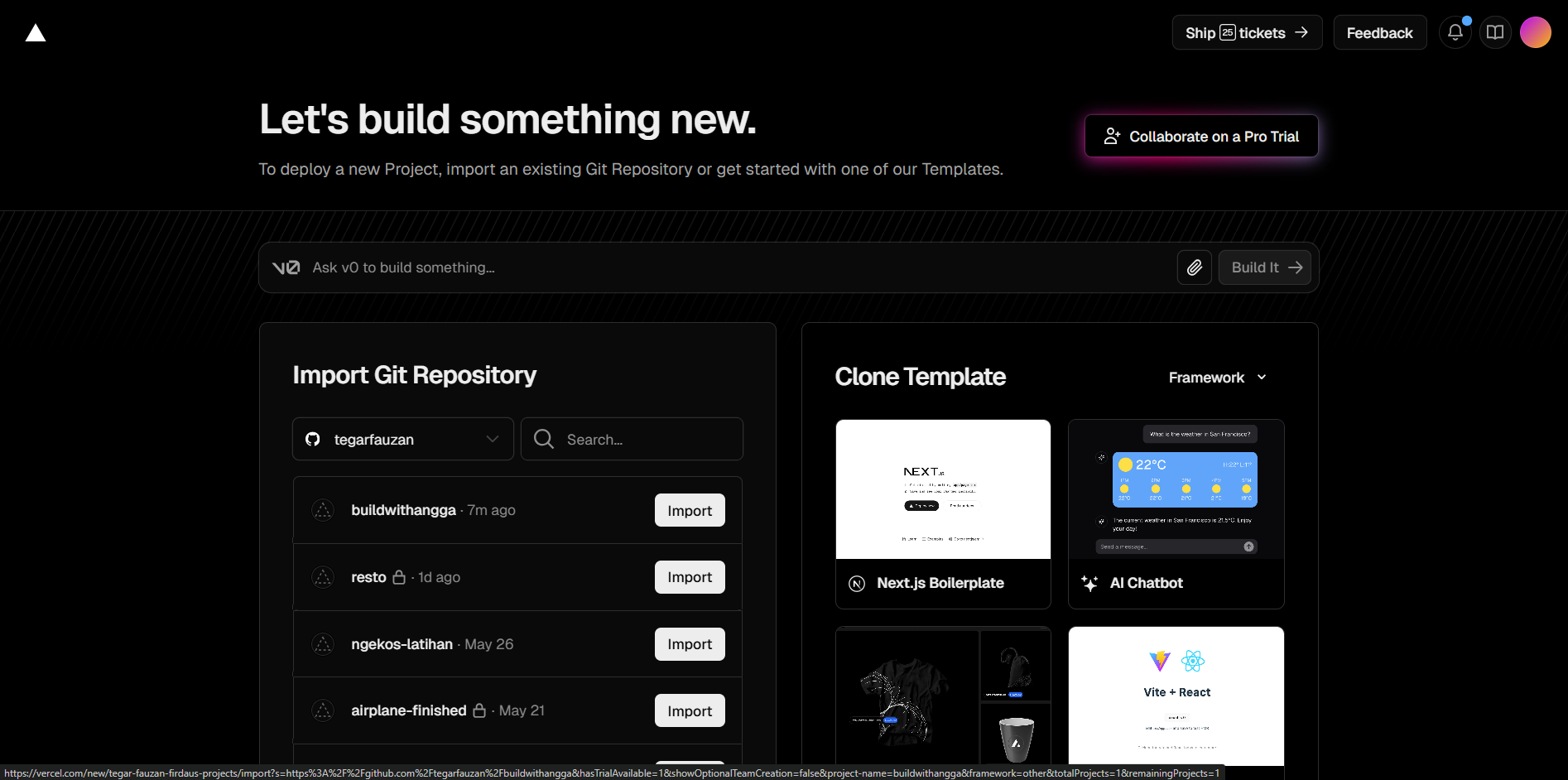Import the buildwithangga repository
The image size is (1568, 780).
click(x=690, y=510)
